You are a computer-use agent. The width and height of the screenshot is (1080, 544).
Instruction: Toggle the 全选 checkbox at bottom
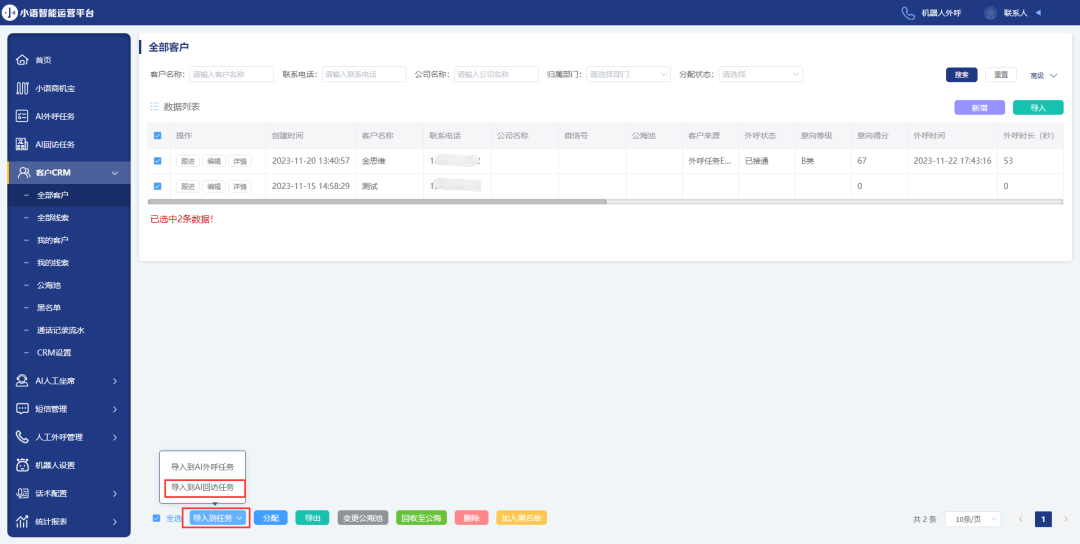point(156,518)
